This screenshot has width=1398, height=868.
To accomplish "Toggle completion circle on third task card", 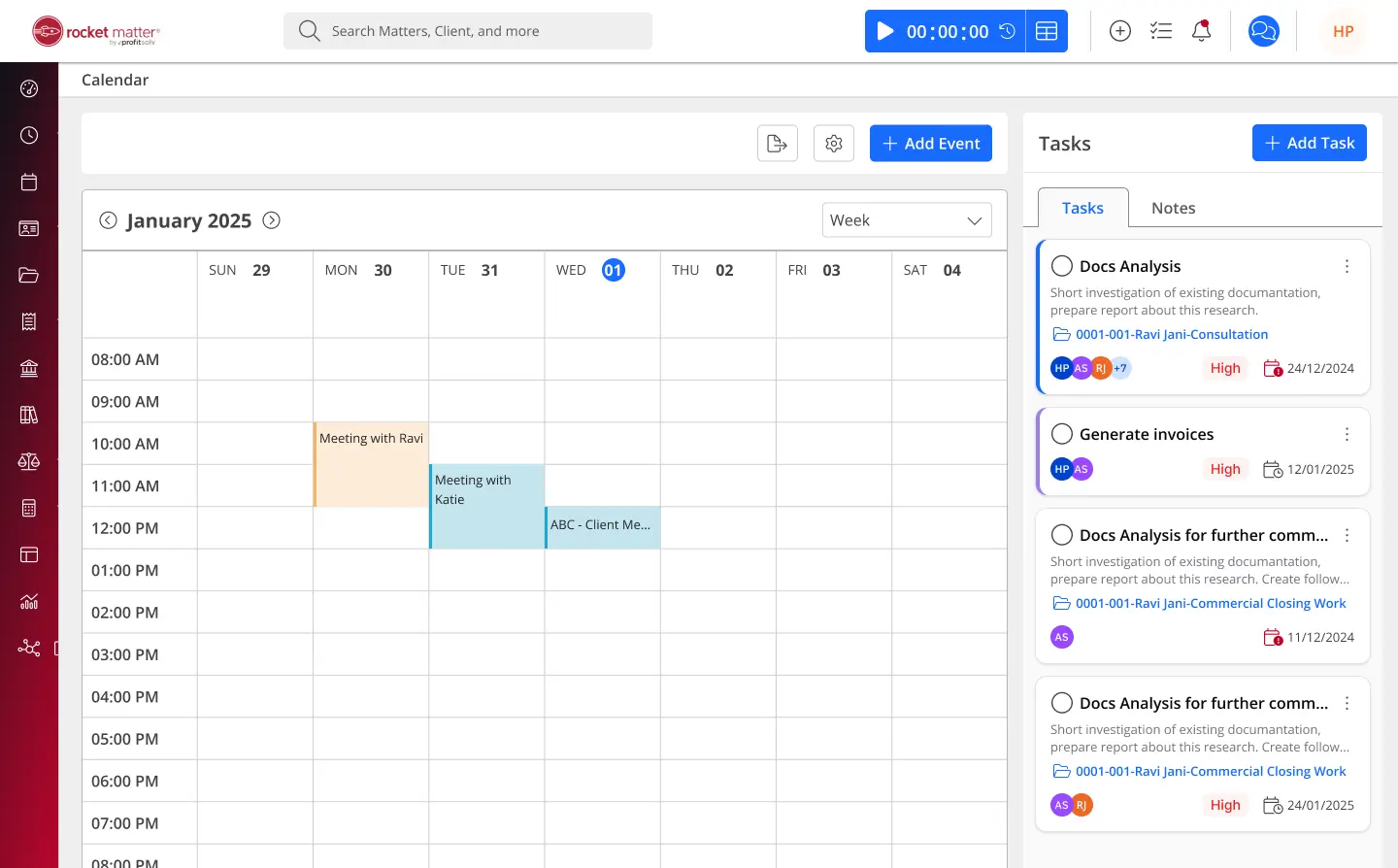I will pos(1062,535).
